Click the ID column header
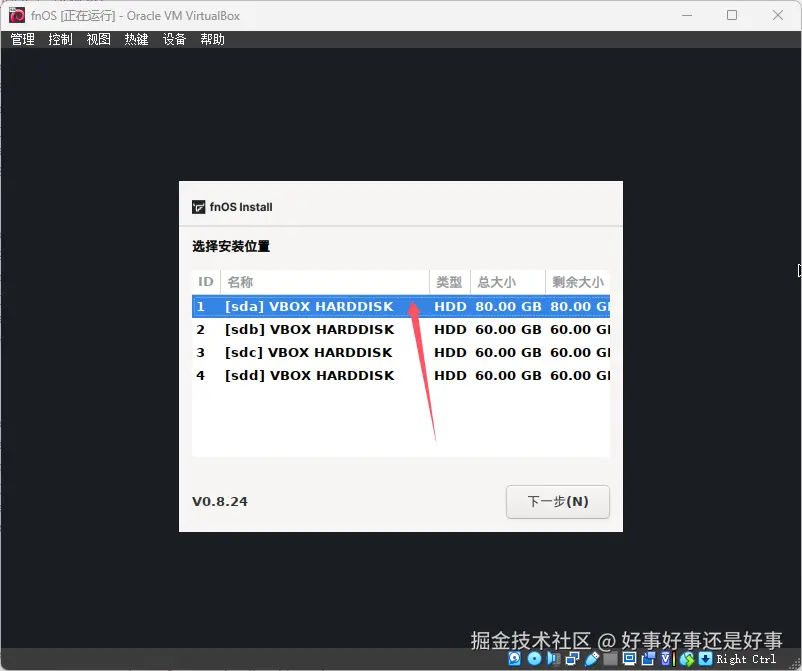Image resolution: width=802 pixels, height=671 pixels. (x=206, y=282)
